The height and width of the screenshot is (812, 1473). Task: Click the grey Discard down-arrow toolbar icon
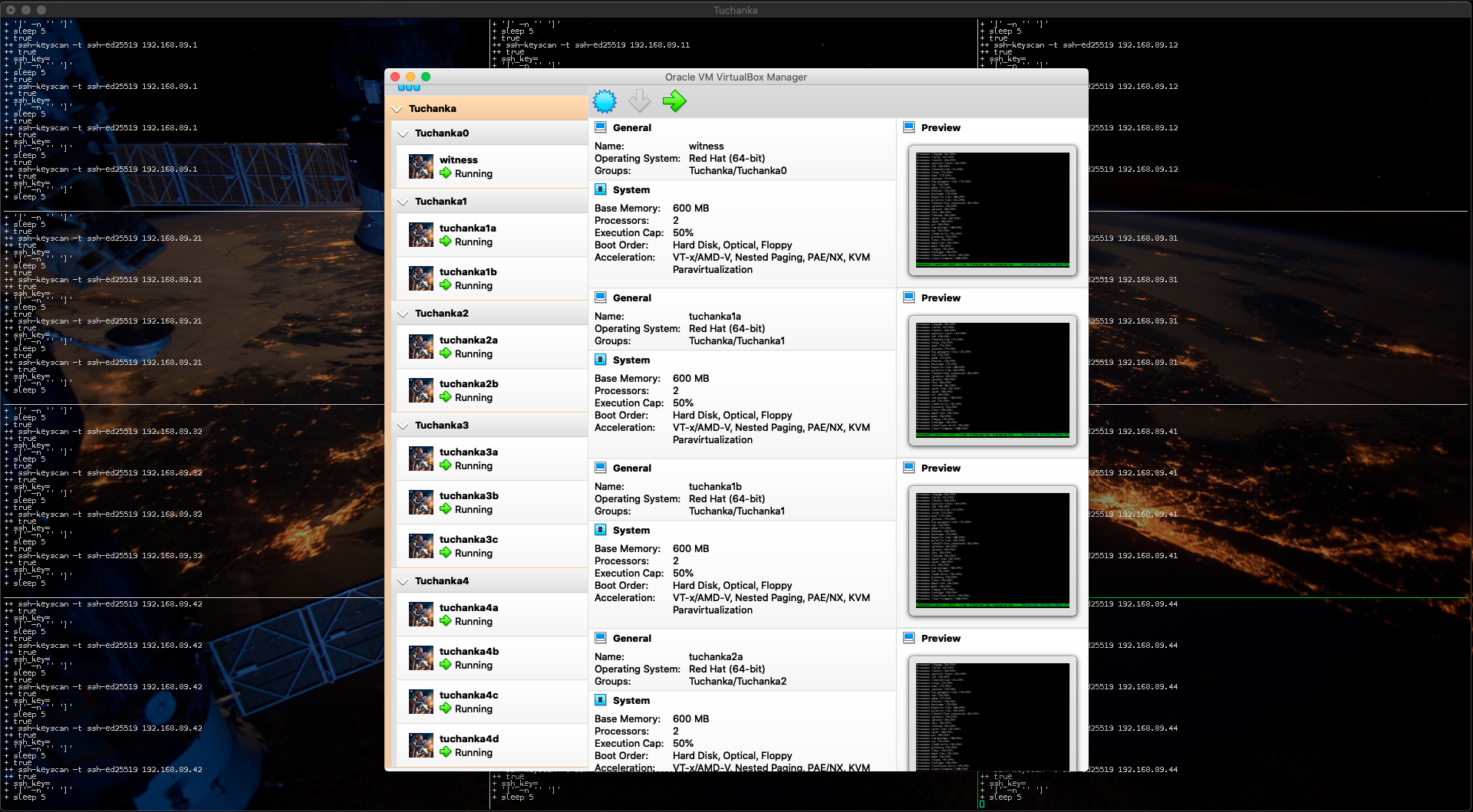click(639, 101)
